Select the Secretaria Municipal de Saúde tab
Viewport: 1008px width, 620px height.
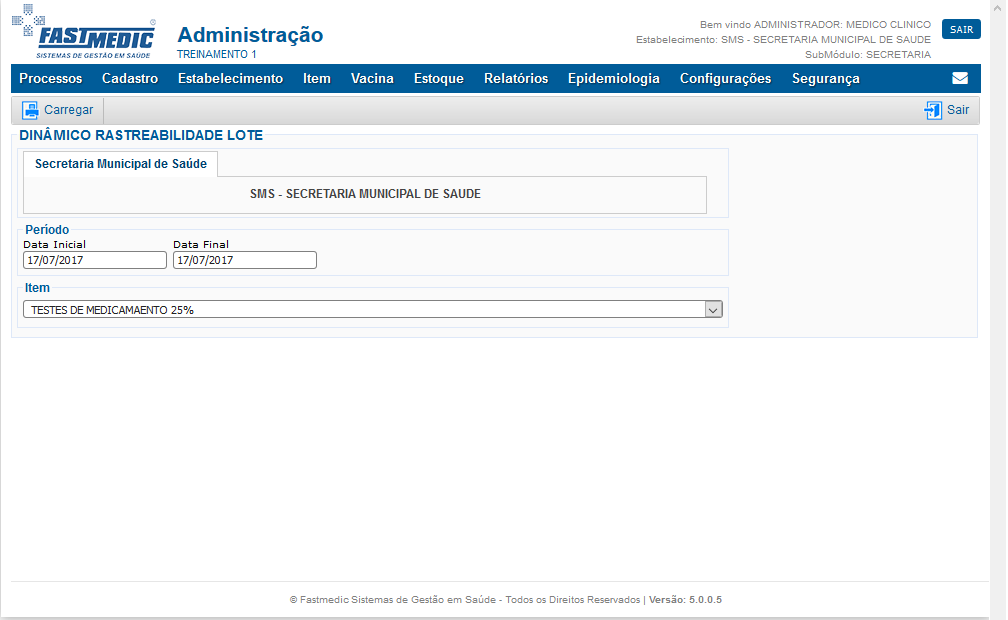(120, 163)
